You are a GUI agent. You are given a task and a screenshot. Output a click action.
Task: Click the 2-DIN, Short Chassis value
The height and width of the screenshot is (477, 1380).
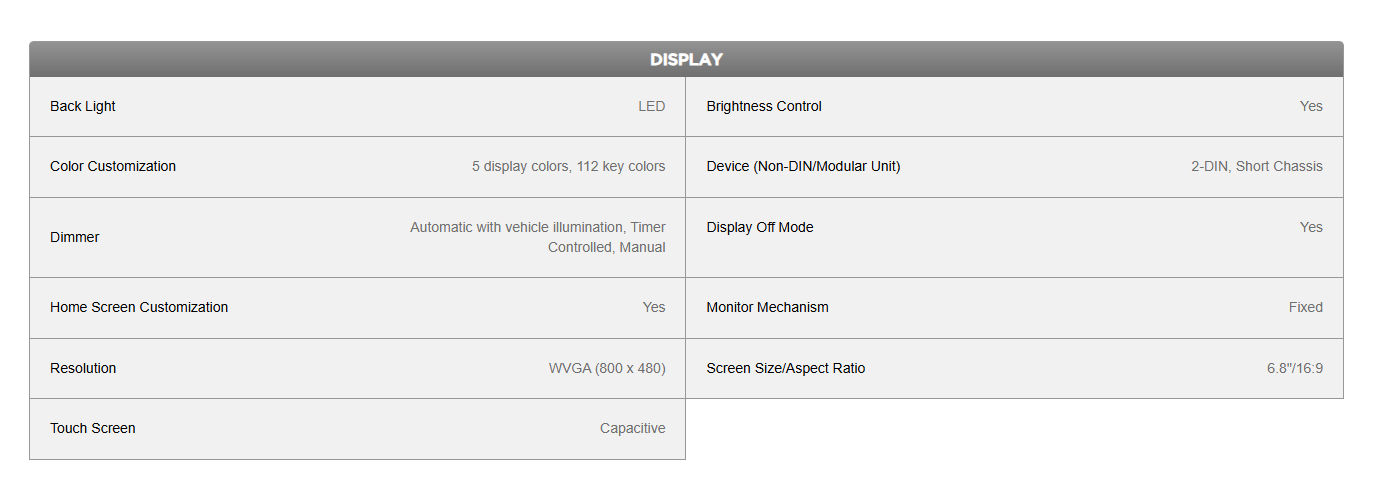(x=1257, y=166)
